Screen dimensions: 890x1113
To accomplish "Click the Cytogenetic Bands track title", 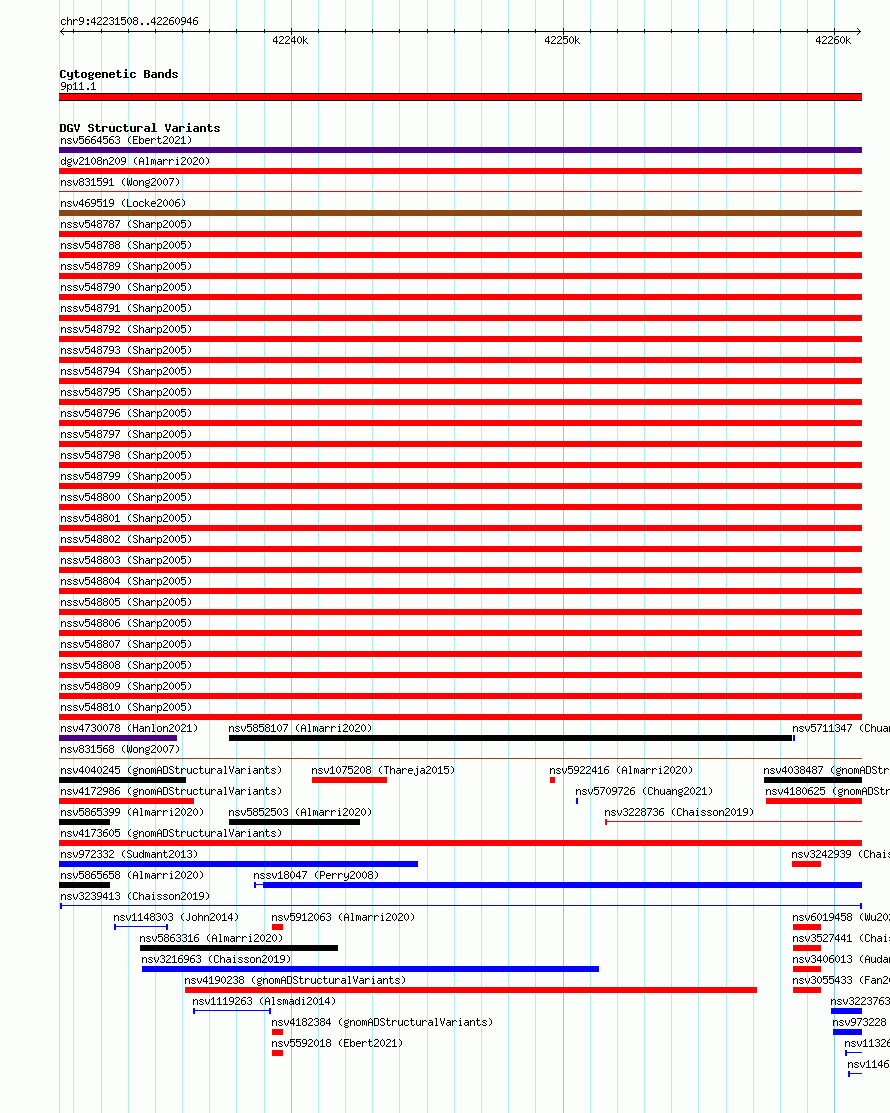I will tap(119, 74).
